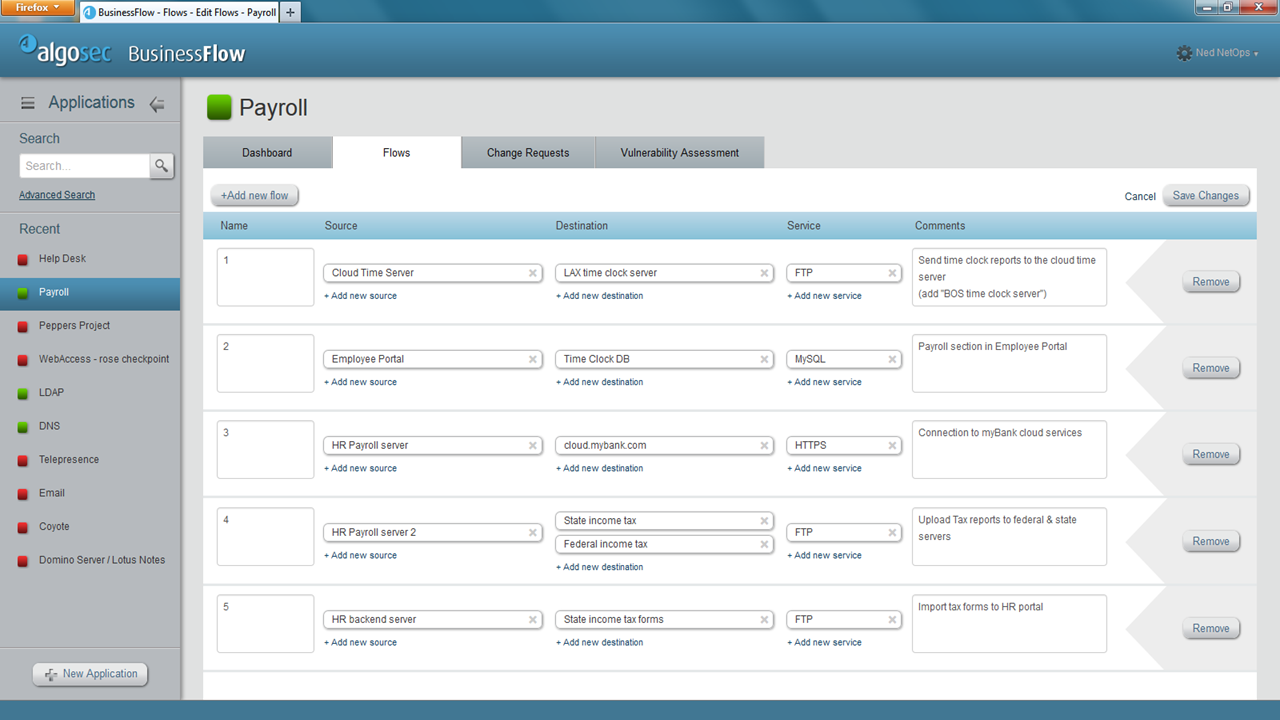Remove State income tax forms destination

click(764, 620)
